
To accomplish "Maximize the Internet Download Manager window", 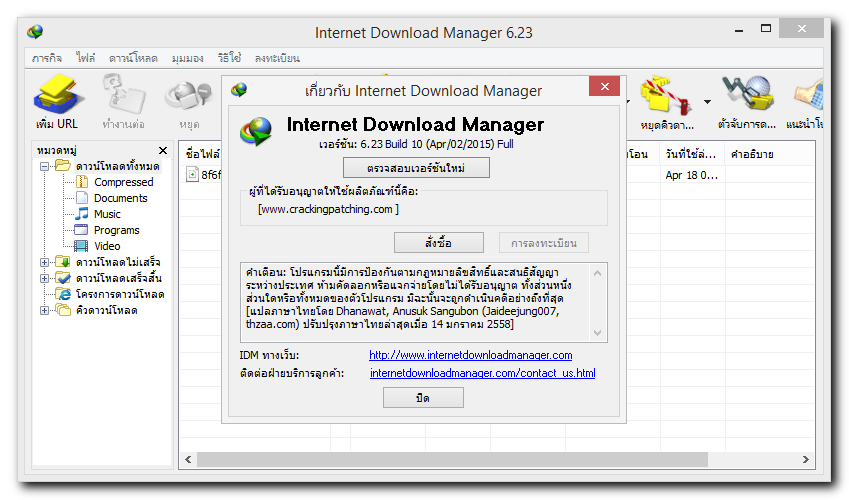I will [766, 29].
